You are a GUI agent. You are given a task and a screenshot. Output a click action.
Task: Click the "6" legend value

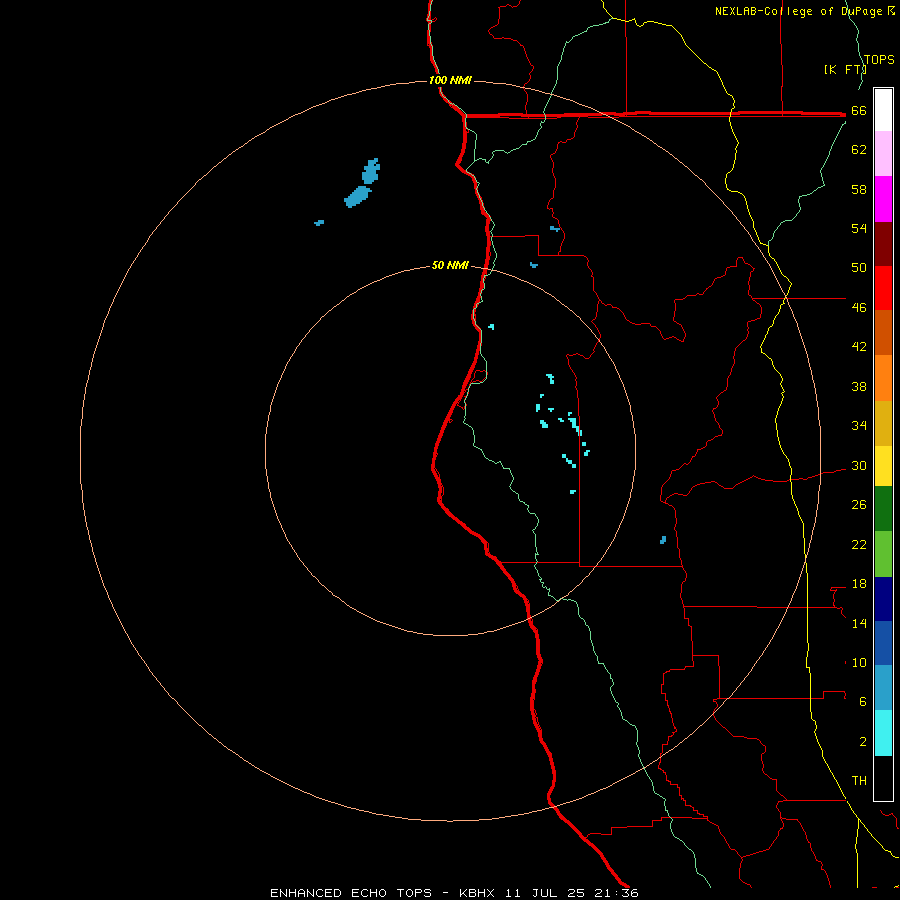coord(863,702)
